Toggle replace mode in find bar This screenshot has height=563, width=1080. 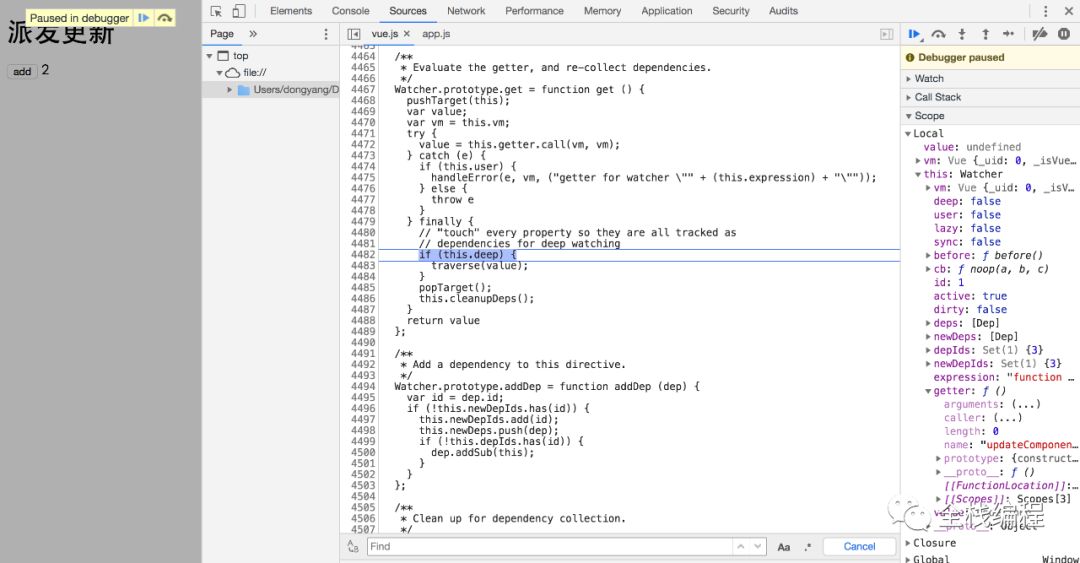pyautogui.click(x=353, y=546)
